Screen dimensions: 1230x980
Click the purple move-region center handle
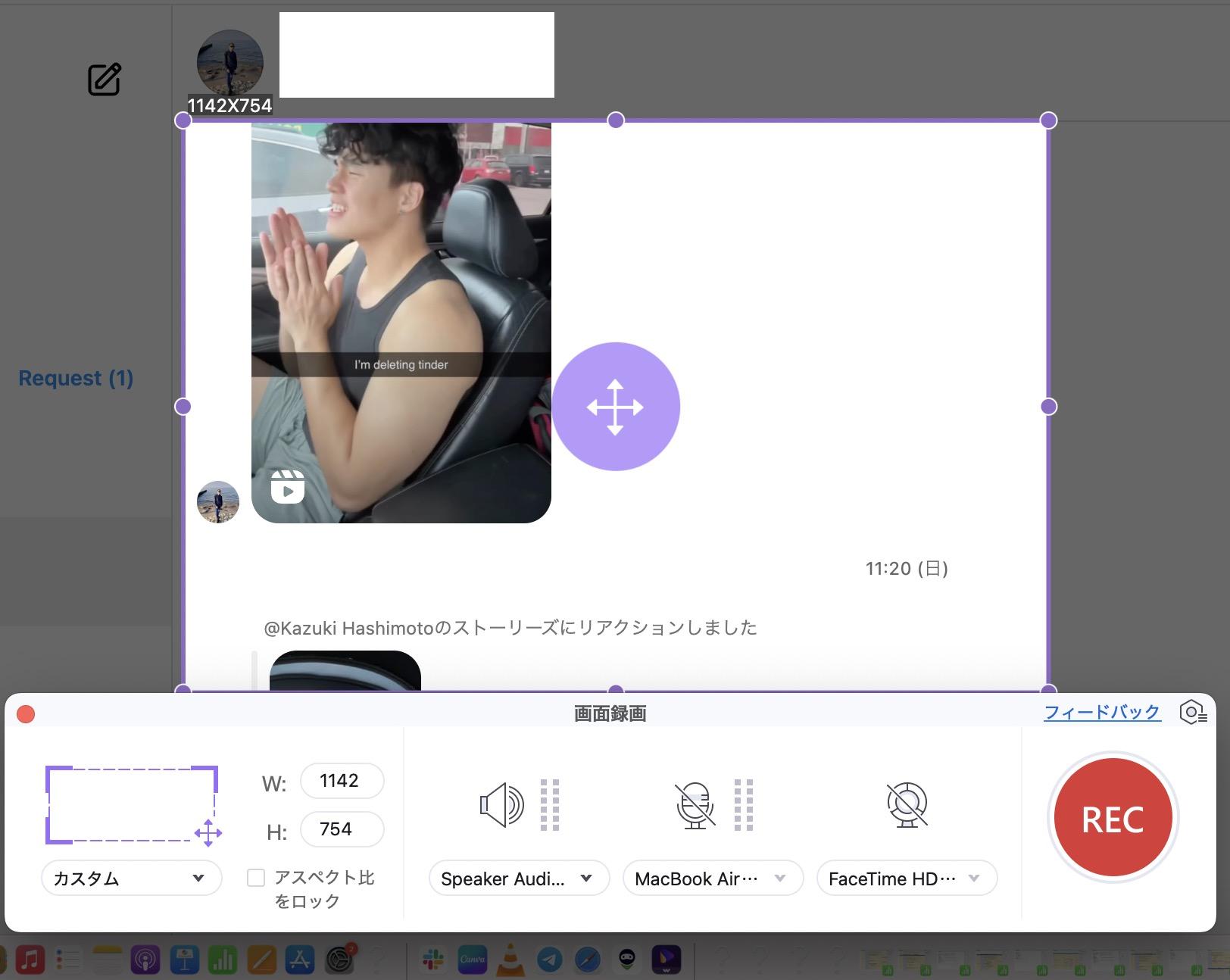click(615, 407)
